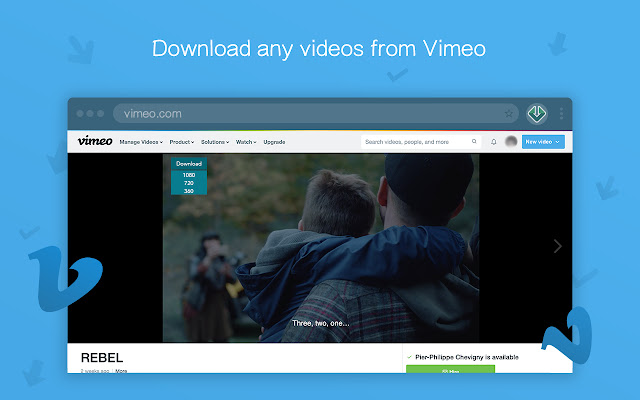Open notifications via the bell icon
The height and width of the screenshot is (400, 640).
[x=493, y=142]
